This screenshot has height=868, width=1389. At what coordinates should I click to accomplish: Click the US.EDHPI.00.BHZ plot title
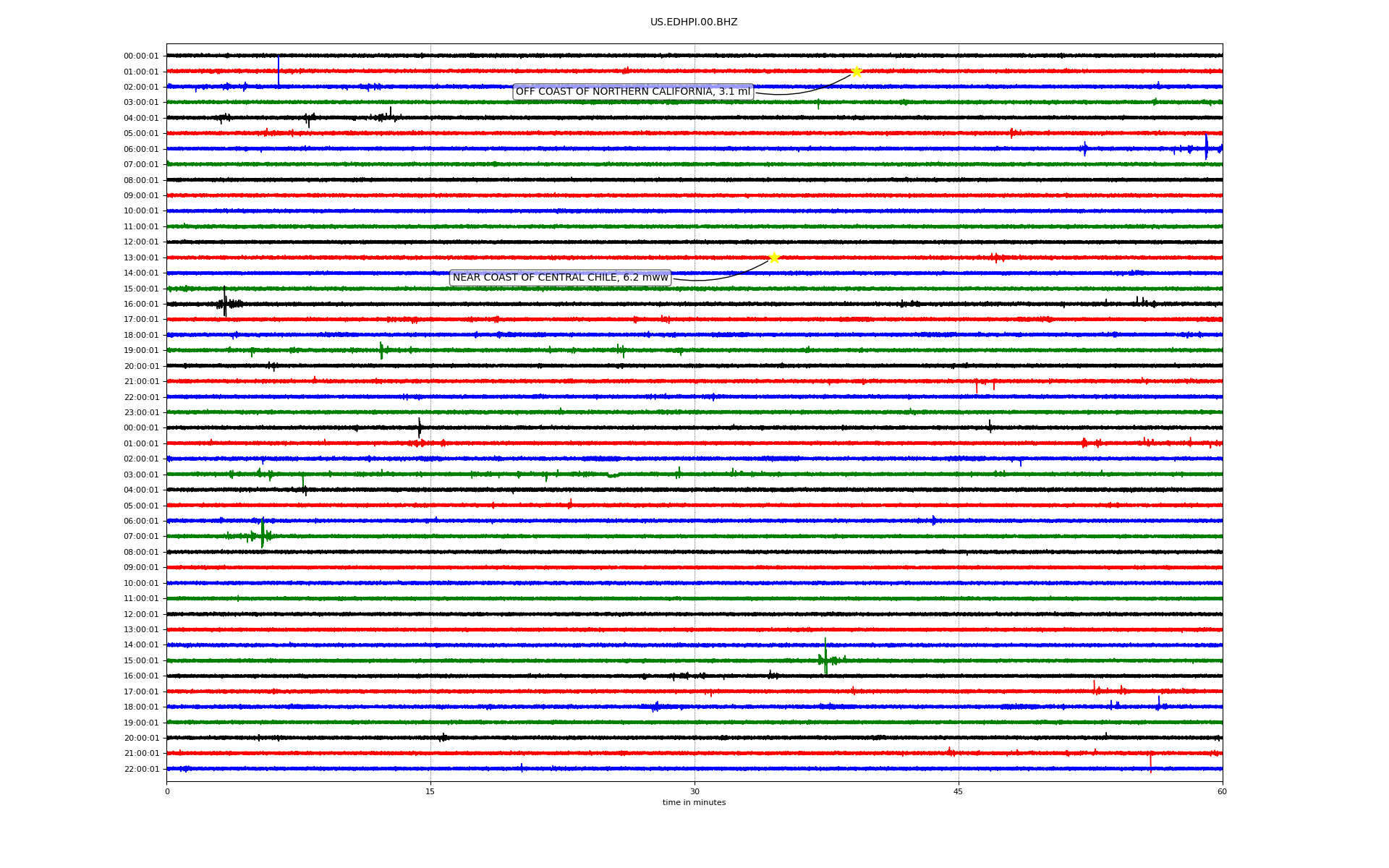coord(694,22)
